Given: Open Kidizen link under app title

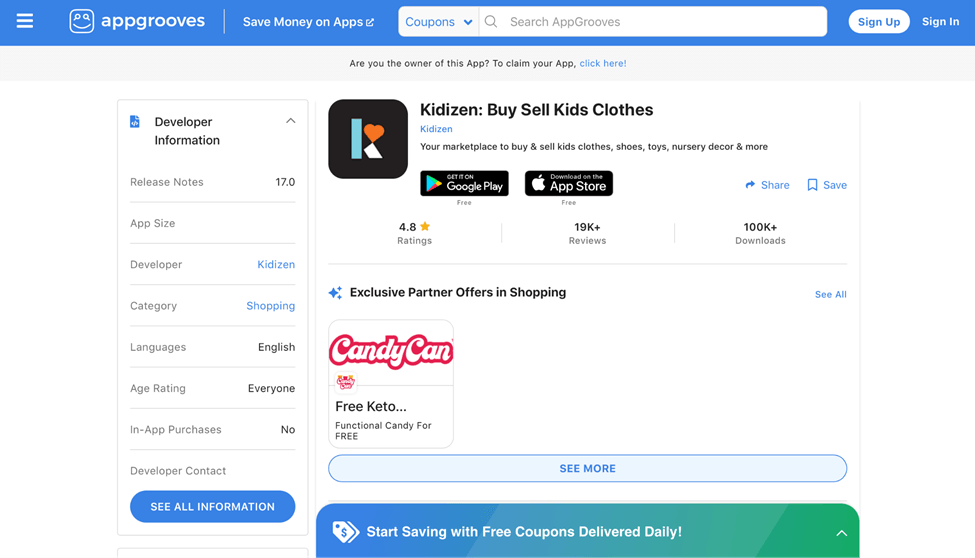Looking at the screenshot, I should (436, 129).
